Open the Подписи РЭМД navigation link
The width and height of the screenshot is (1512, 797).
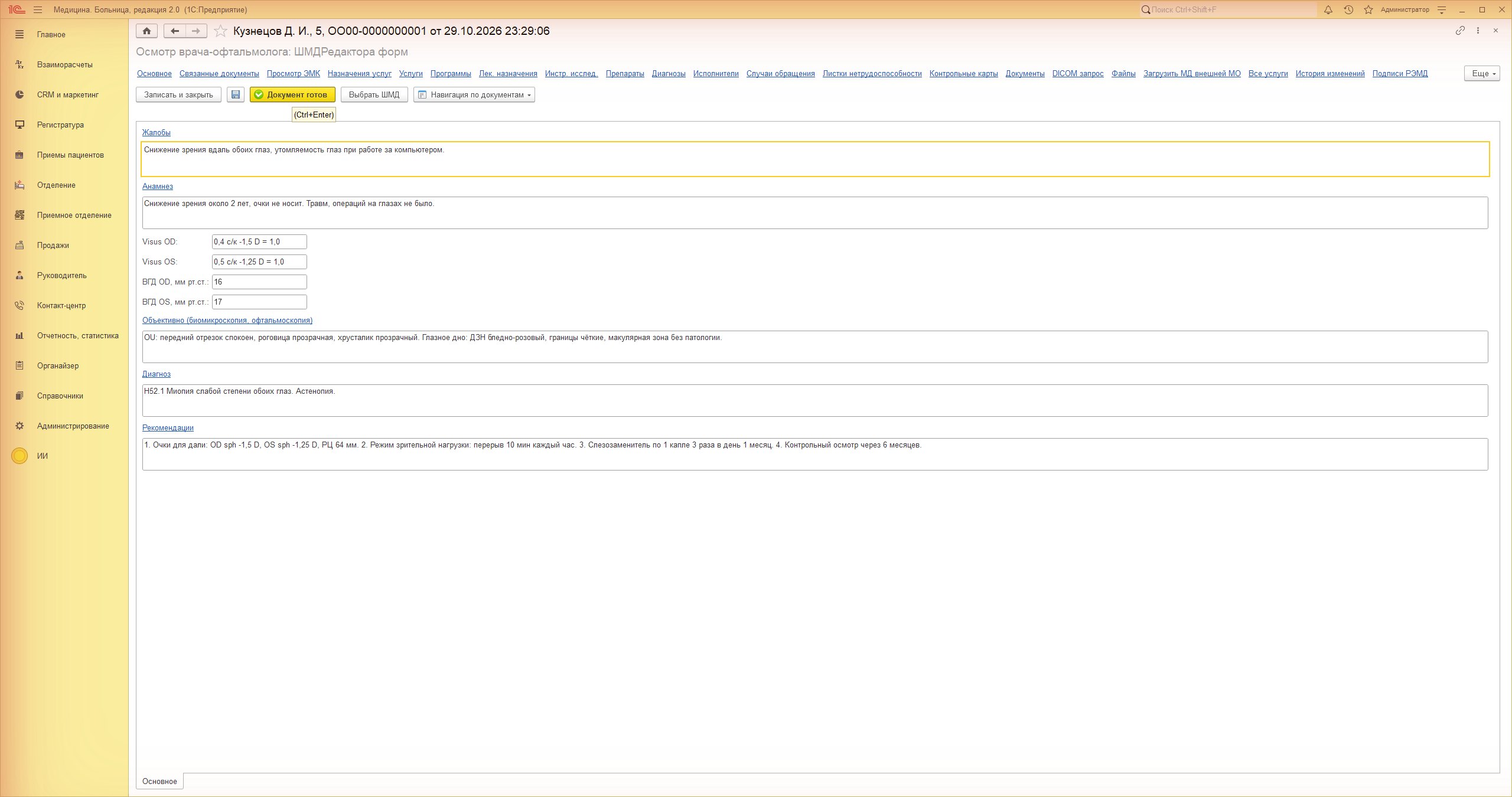pos(1400,73)
